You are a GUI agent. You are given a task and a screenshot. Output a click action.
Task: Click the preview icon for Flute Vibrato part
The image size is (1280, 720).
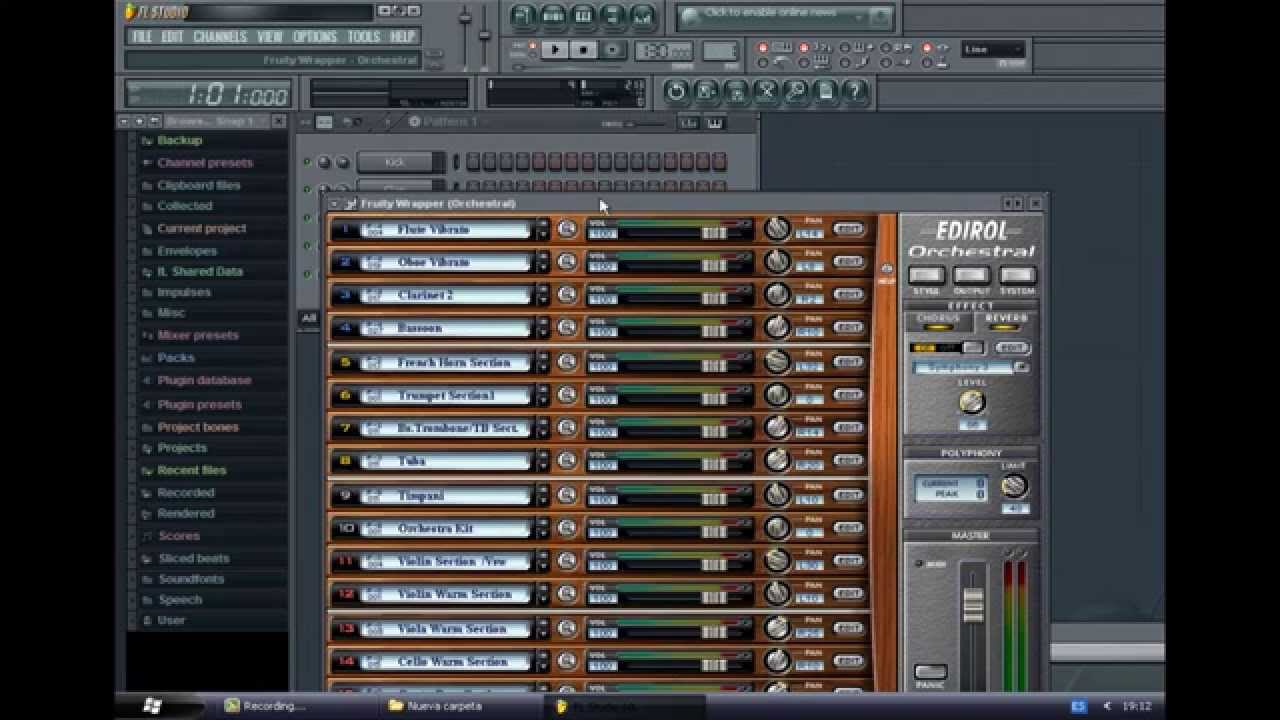tap(567, 229)
